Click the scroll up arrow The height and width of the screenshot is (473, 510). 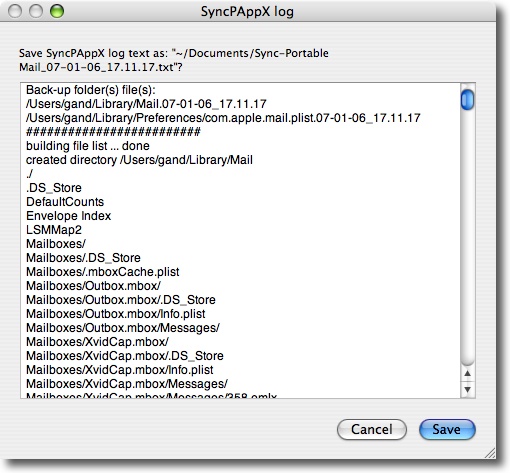[468, 374]
